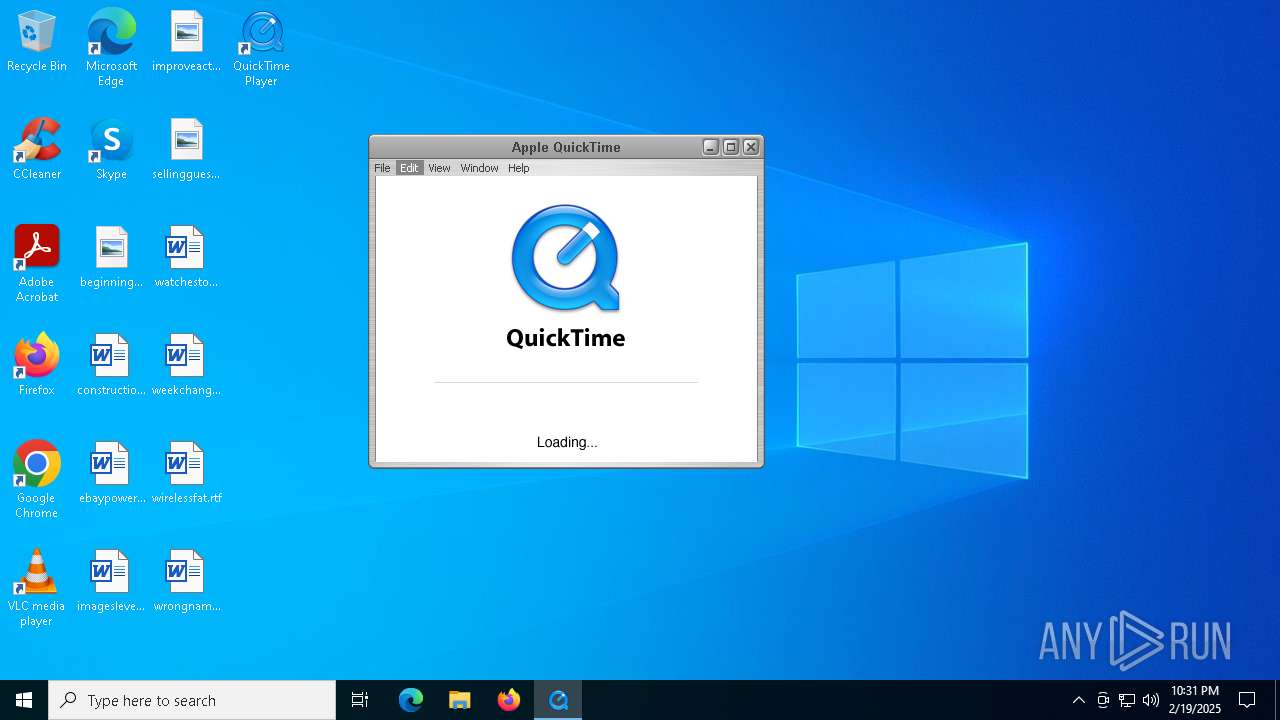
Task: Select the improveact... image file icon
Action: click(x=186, y=42)
